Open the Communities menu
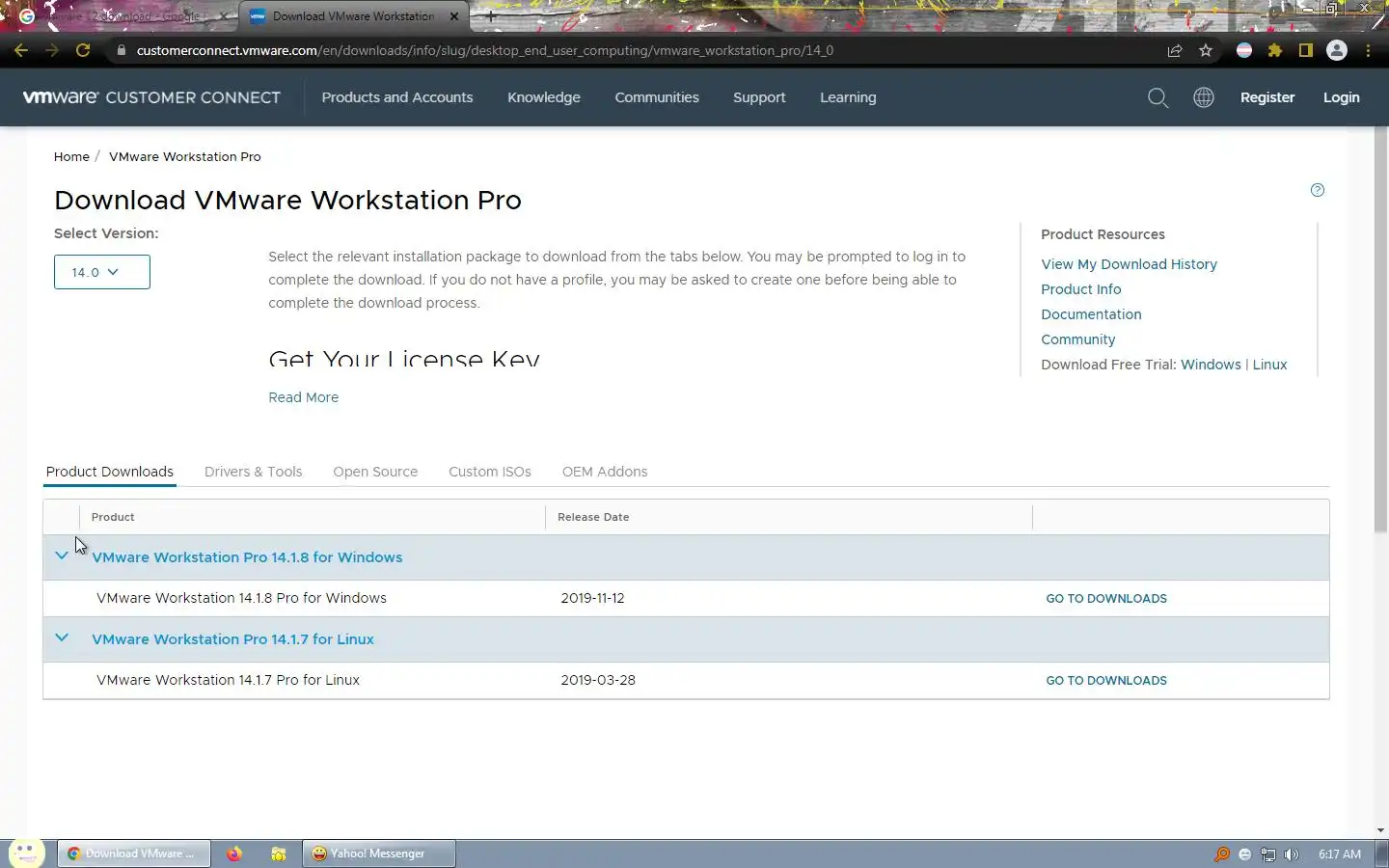The height and width of the screenshot is (868, 1389). click(657, 97)
